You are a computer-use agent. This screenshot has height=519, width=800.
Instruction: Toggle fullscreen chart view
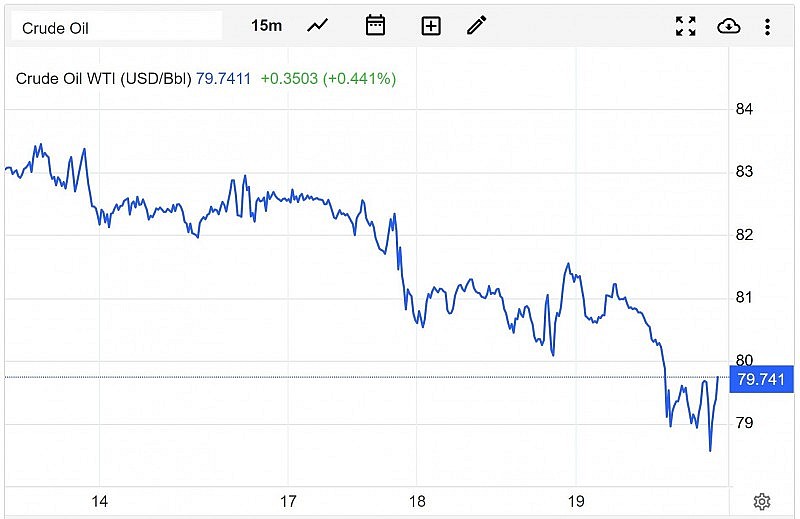(x=685, y=27)
